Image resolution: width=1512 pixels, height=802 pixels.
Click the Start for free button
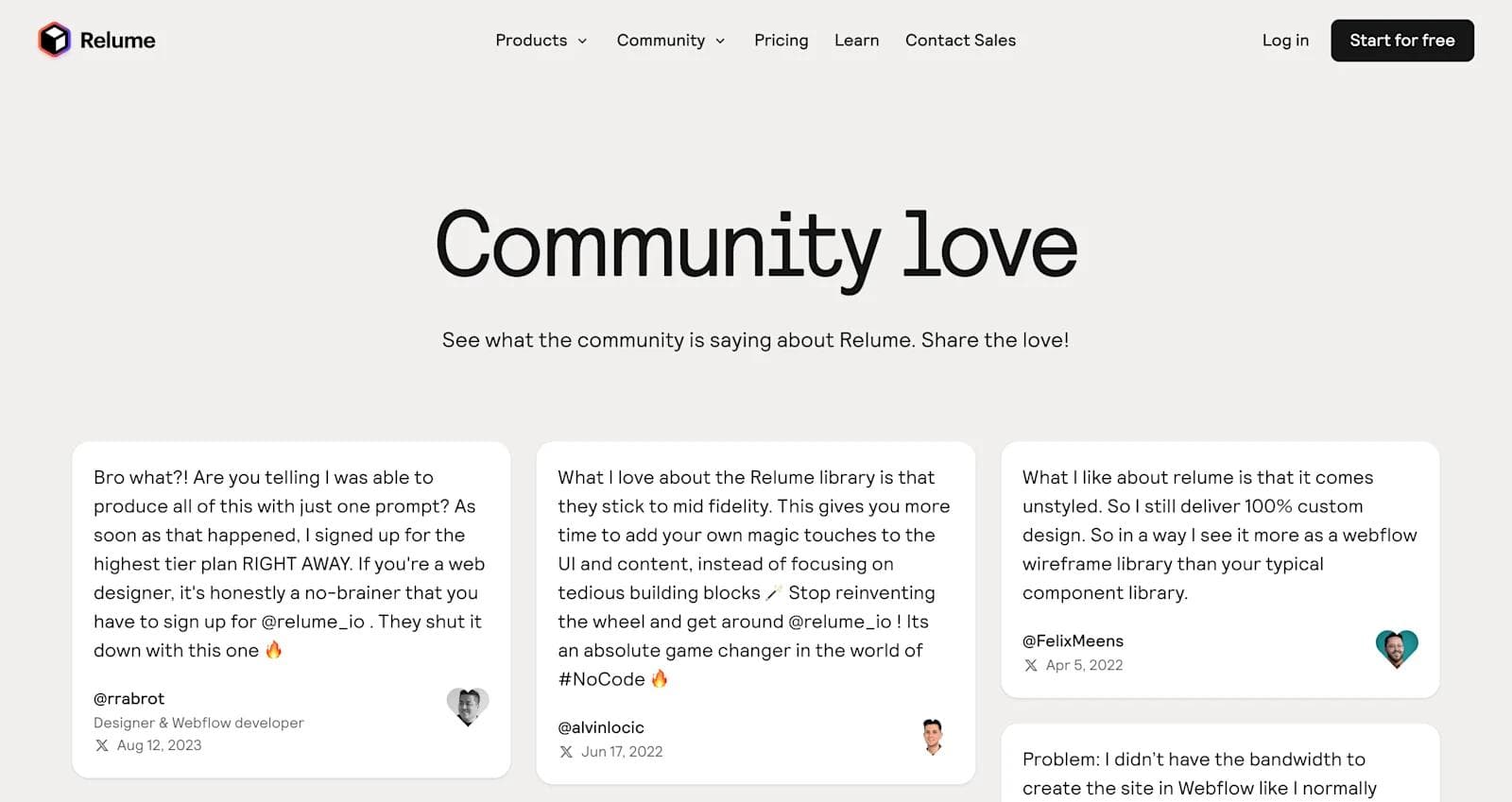tap(1402, 41)
